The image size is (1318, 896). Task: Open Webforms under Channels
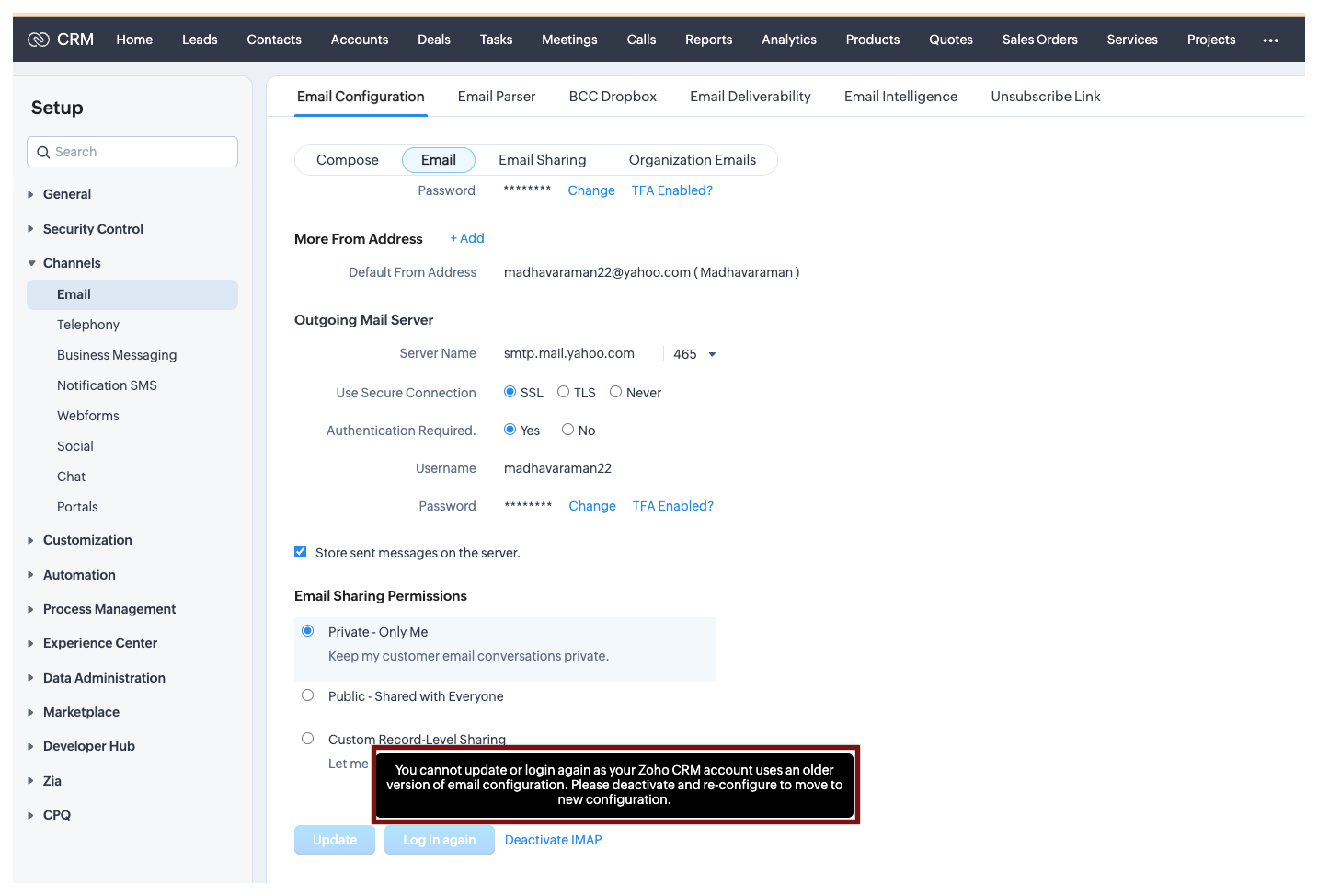[88, 416]
